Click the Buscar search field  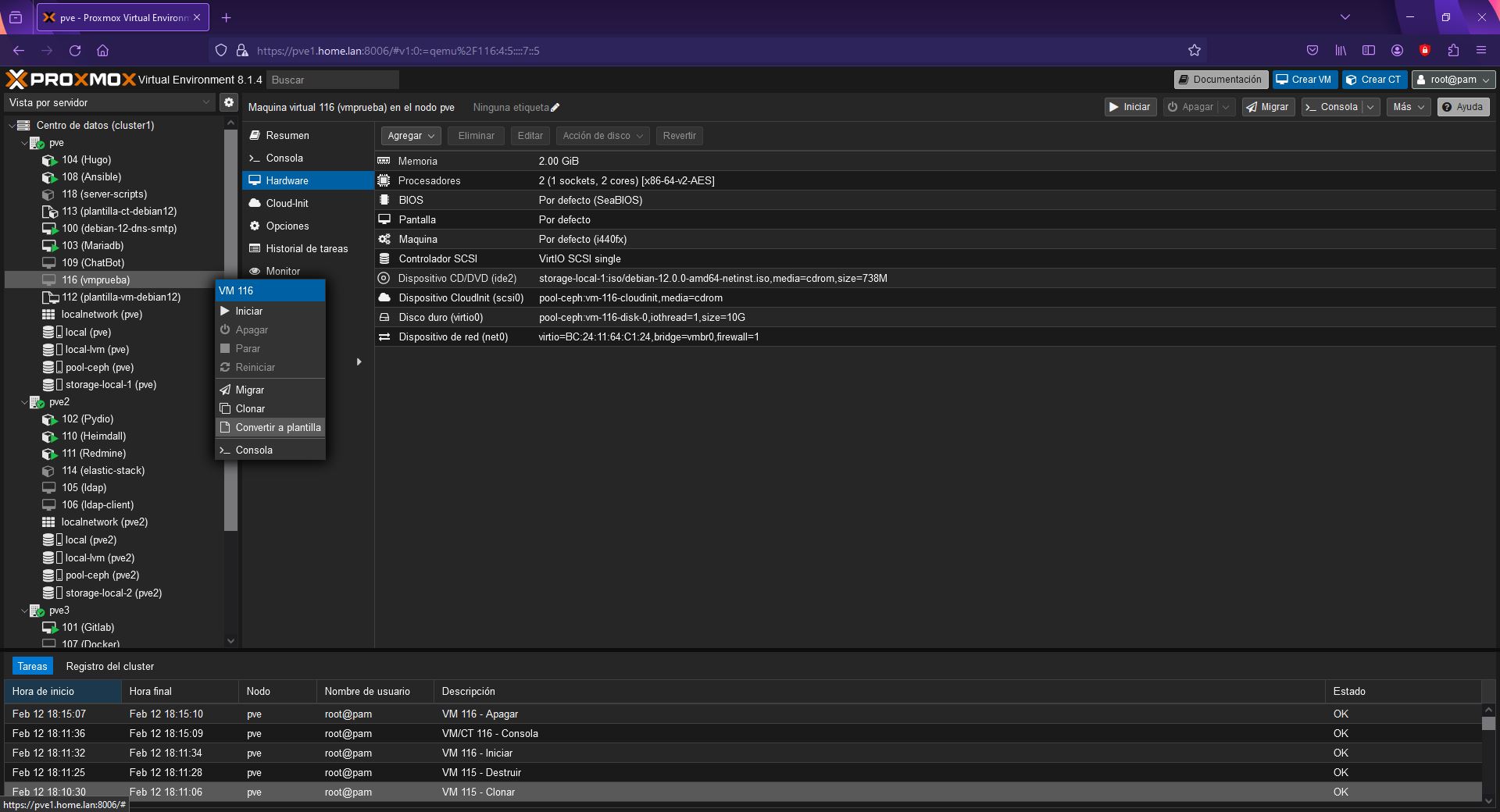coord(333,80)
